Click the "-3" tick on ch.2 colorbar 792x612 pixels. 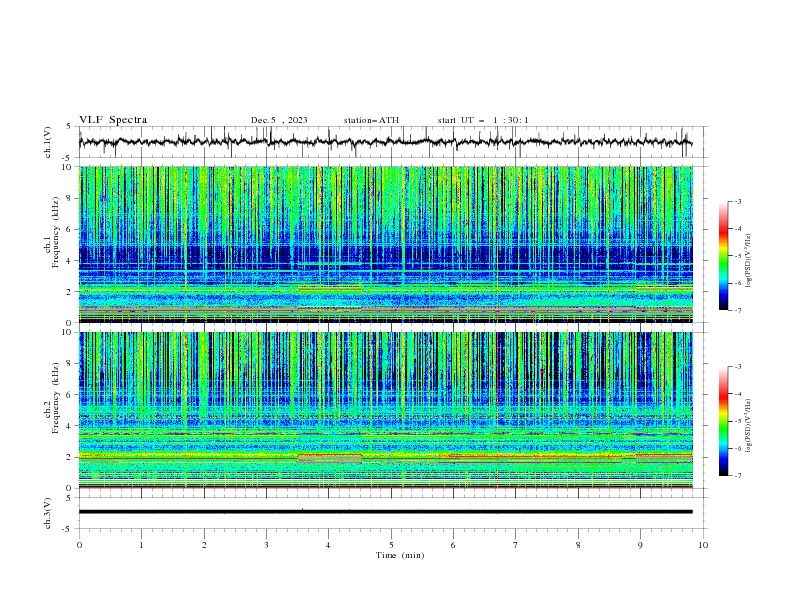click(x=737, y=367)
